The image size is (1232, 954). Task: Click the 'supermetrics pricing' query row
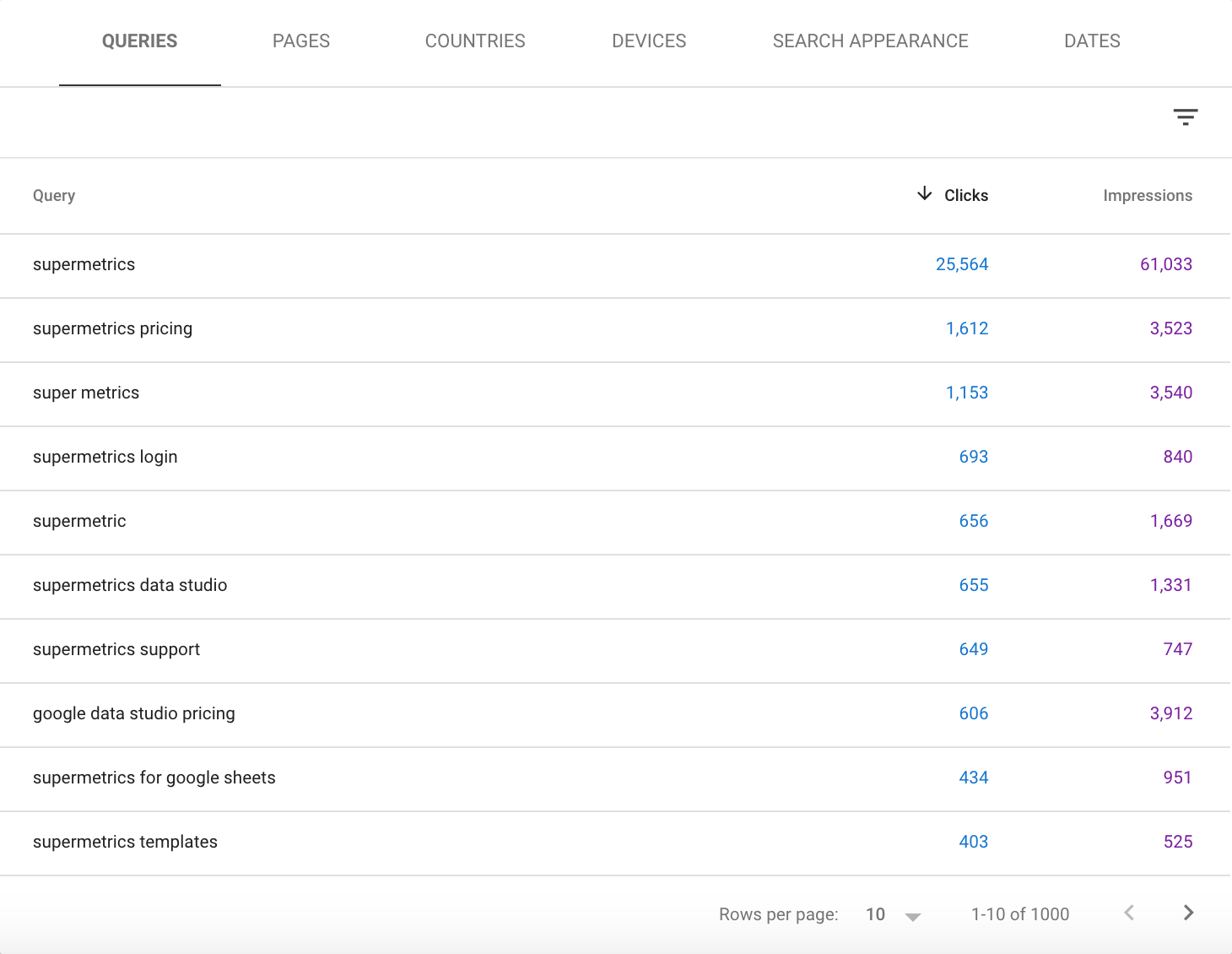[x=112, y=329]
